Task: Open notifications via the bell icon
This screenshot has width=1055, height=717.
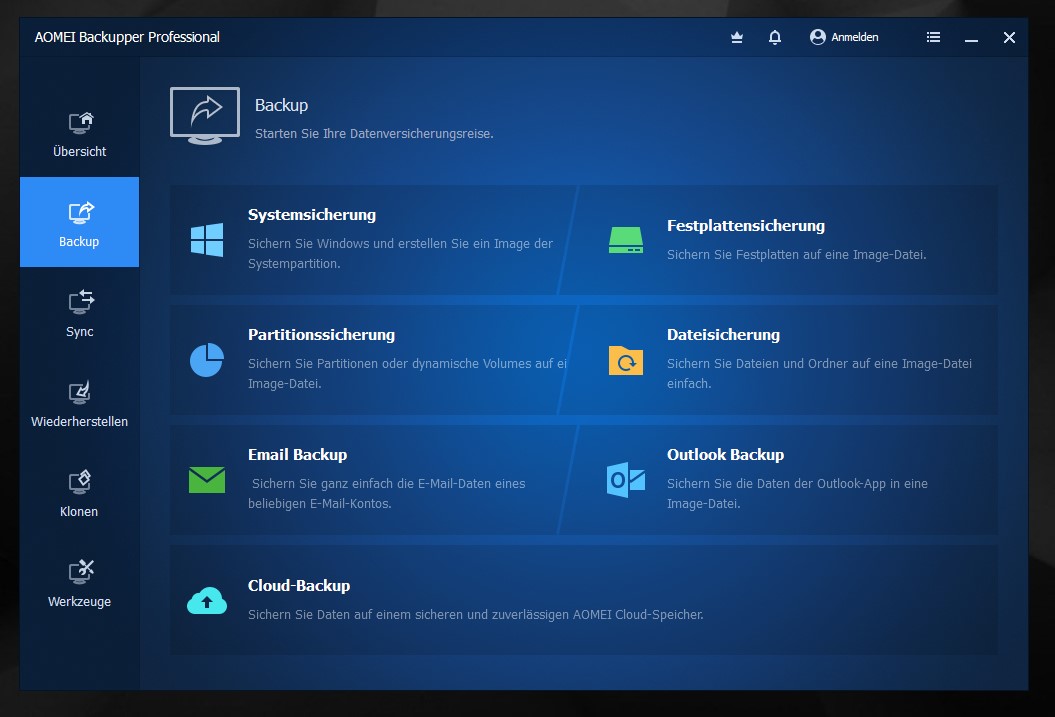Action: pyautogui.click(x=775, y=38)
